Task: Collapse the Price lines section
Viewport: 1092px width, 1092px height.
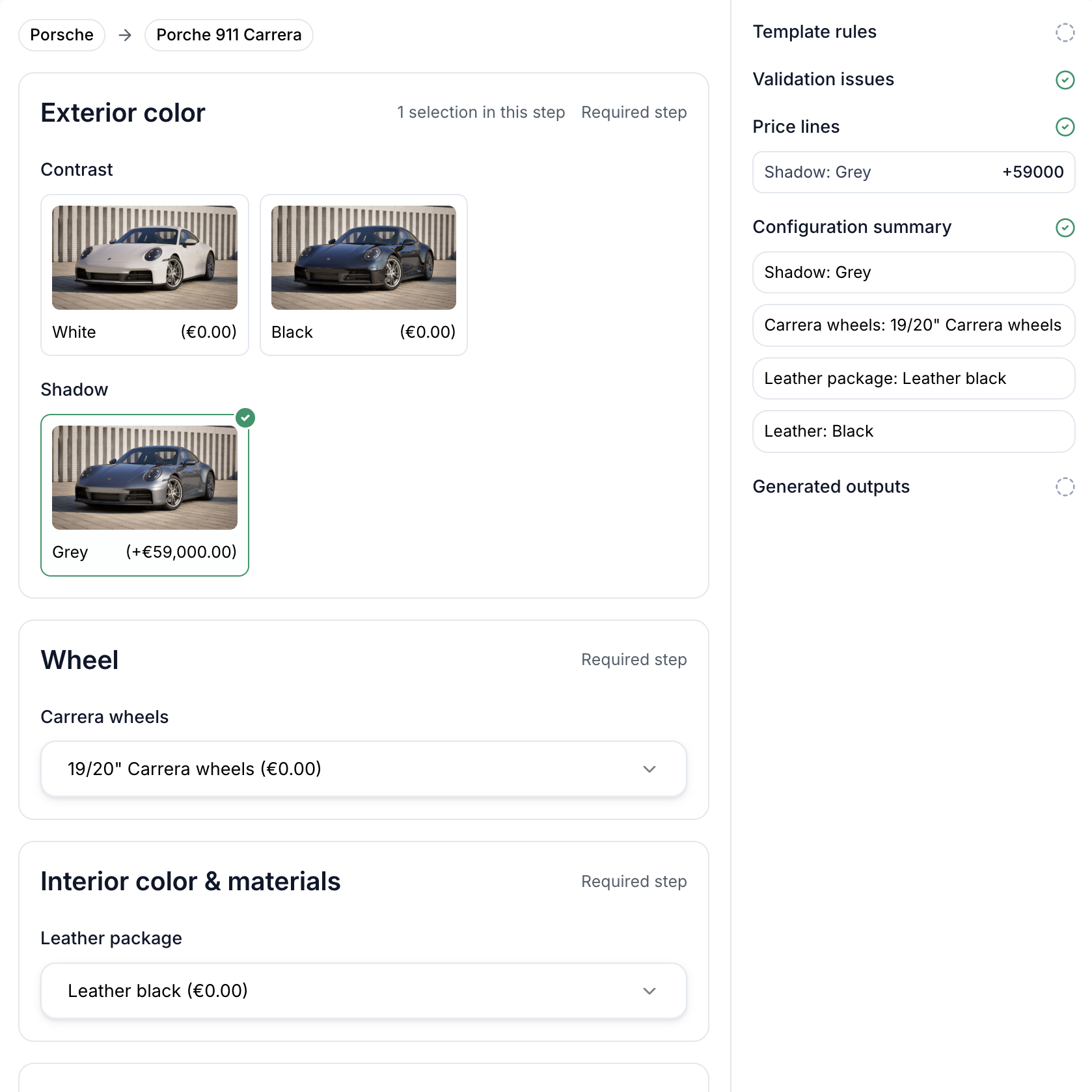Action: click(x=914, y=127)
